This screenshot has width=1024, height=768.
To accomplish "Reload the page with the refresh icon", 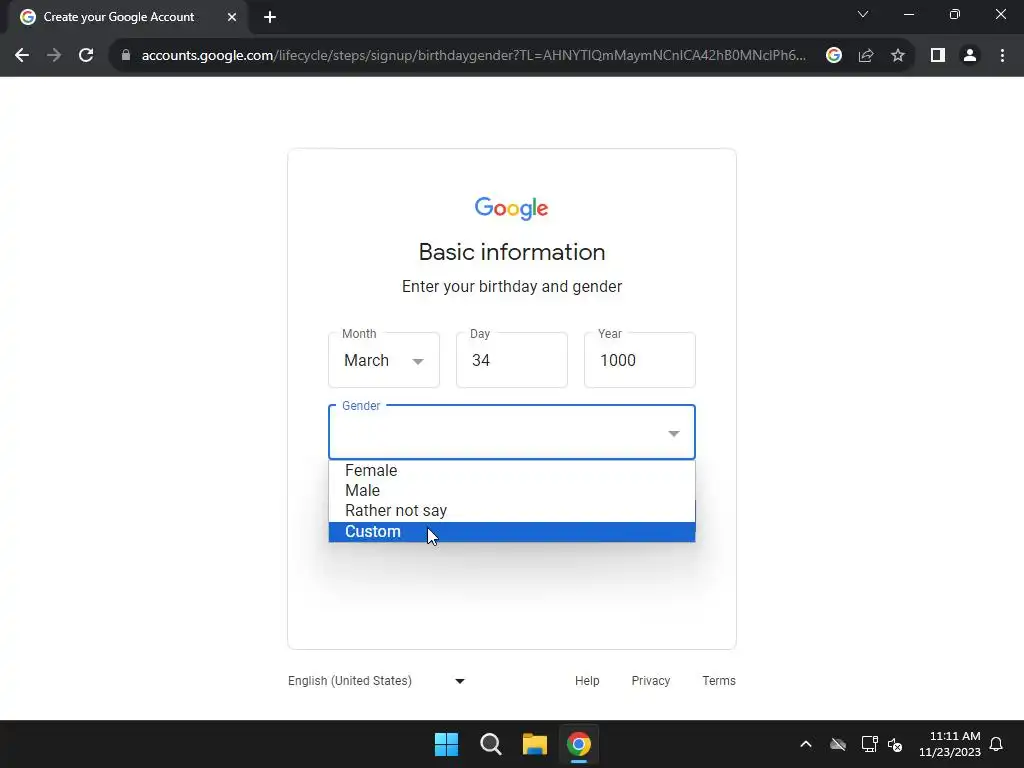I will [x=86, y=56].
